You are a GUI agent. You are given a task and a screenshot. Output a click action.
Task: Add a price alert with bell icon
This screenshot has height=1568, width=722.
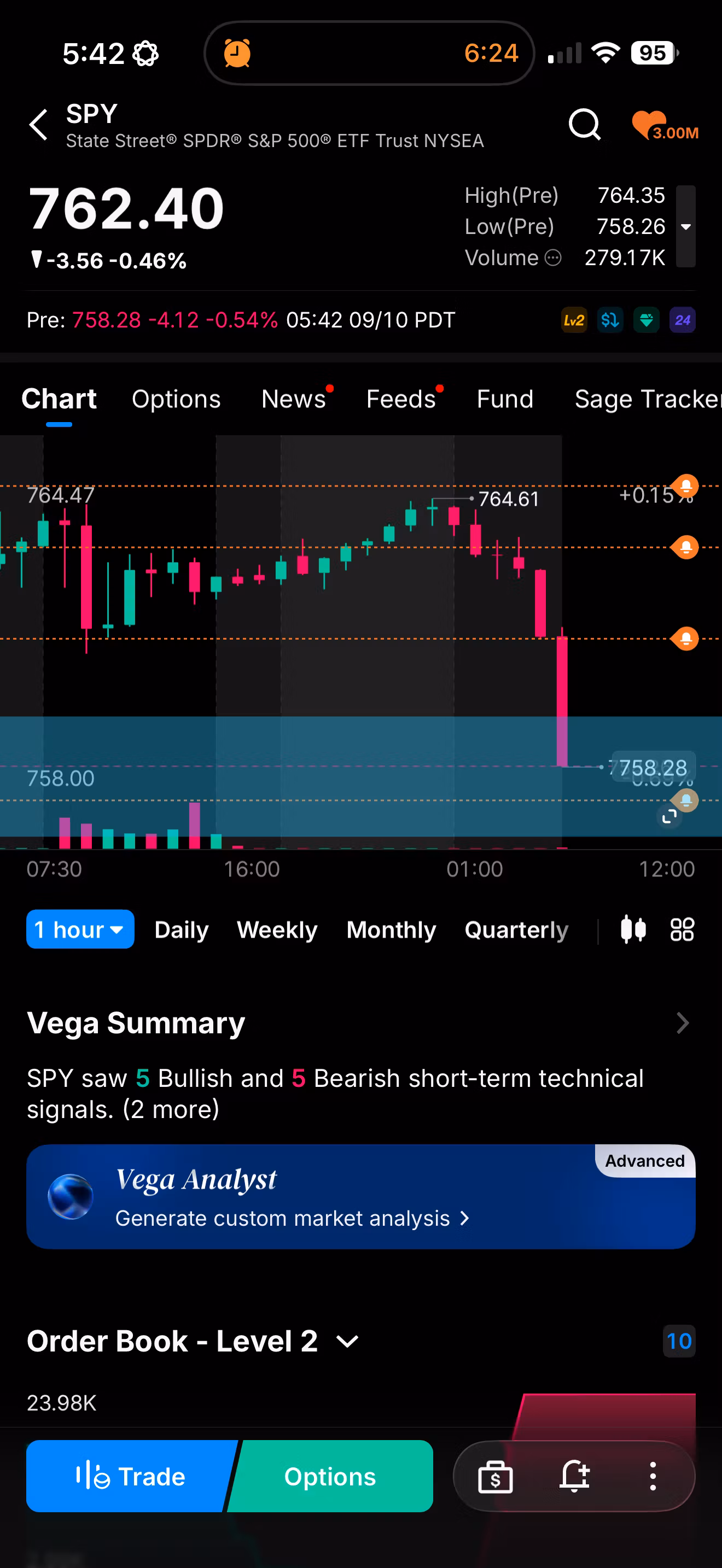[574, 1476]
